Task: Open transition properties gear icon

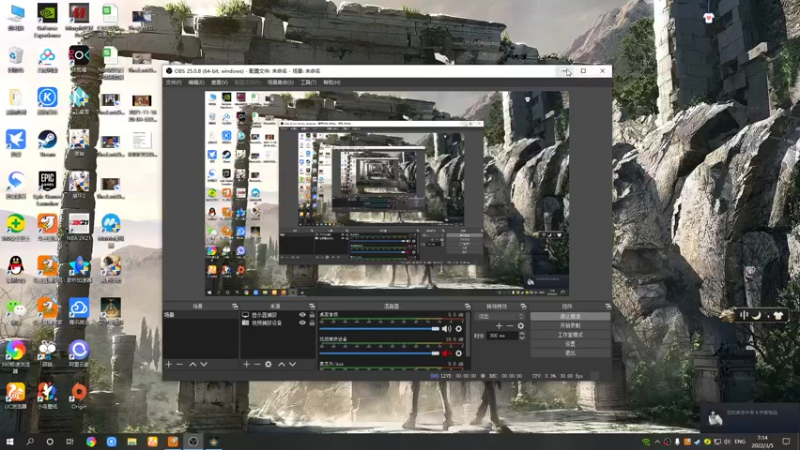Action: click(520, 326)
